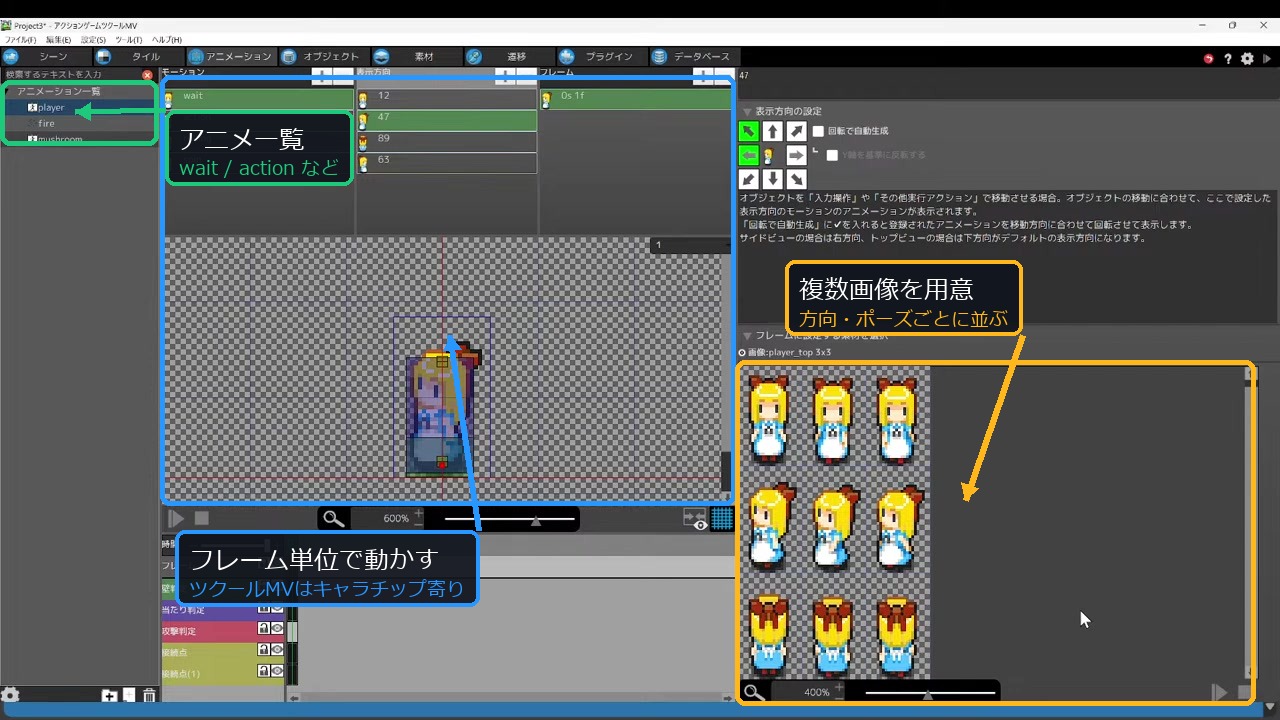Clear the search with the red X
Screen dimensions: 1280x720
[148, 75]
